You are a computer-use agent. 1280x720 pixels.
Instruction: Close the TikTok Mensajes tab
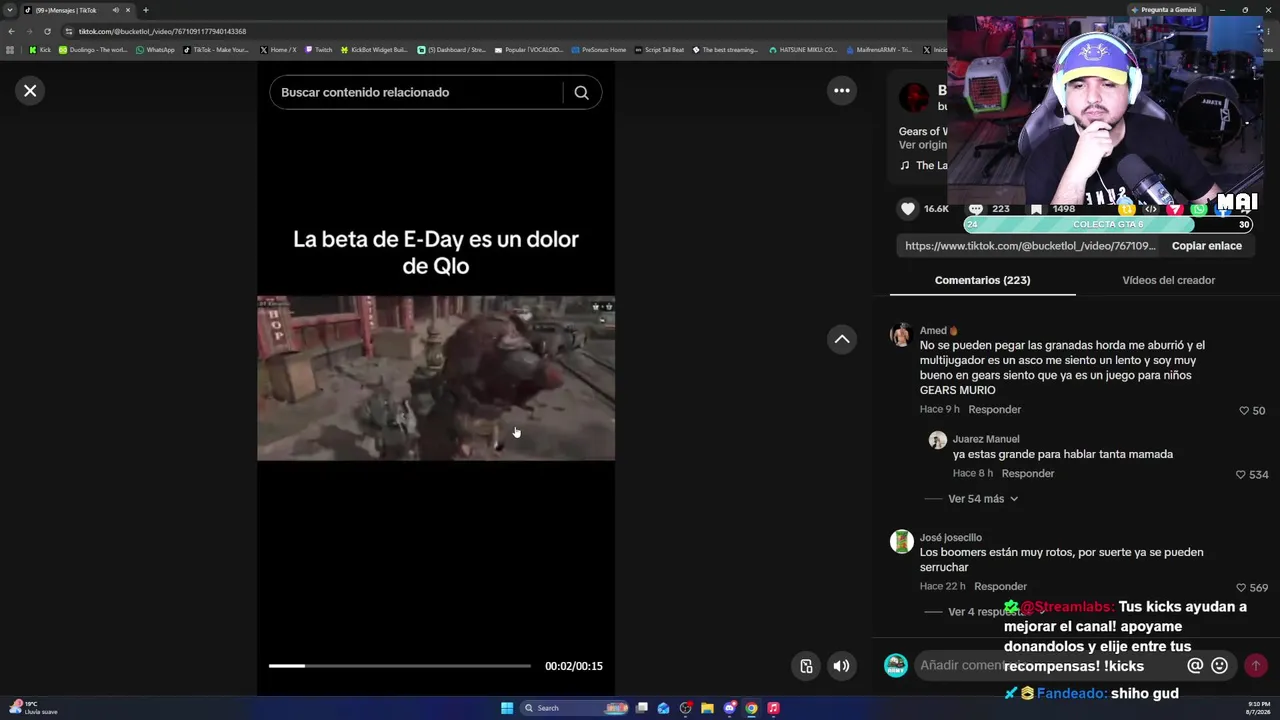point(128,10)
